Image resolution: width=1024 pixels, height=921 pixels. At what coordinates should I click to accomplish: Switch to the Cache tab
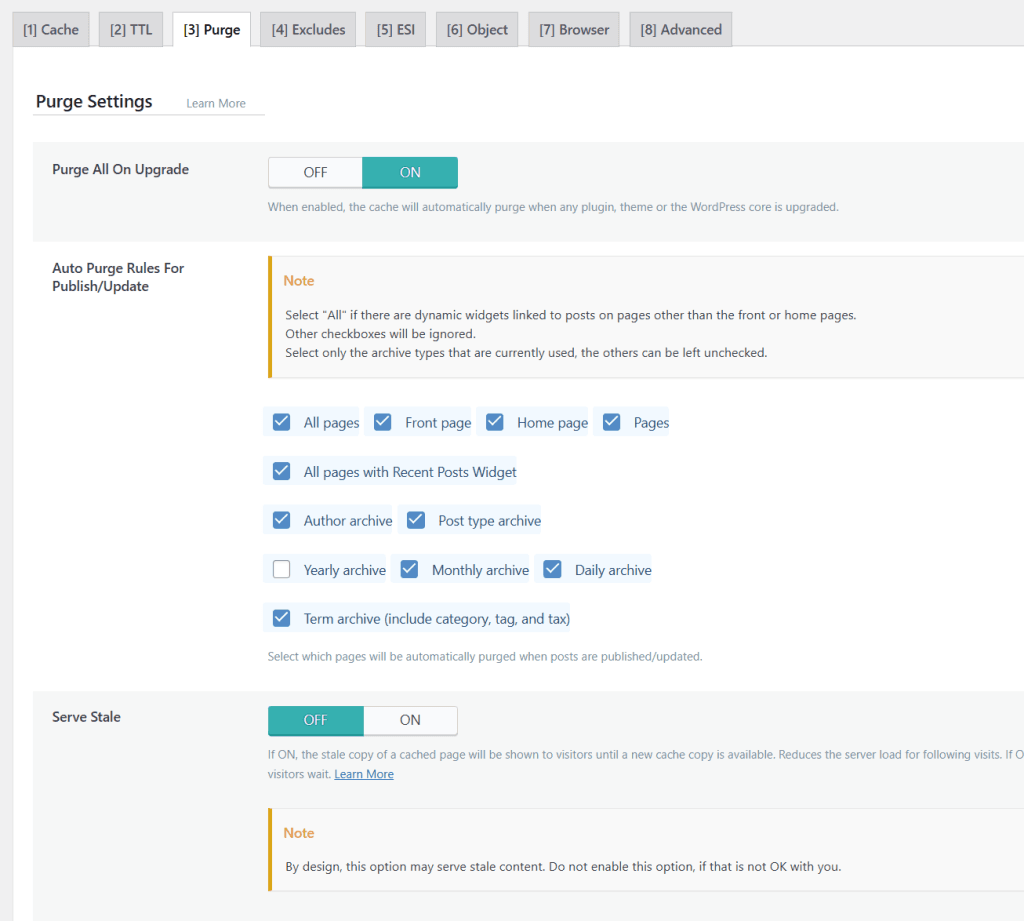[x=50, y=29]
